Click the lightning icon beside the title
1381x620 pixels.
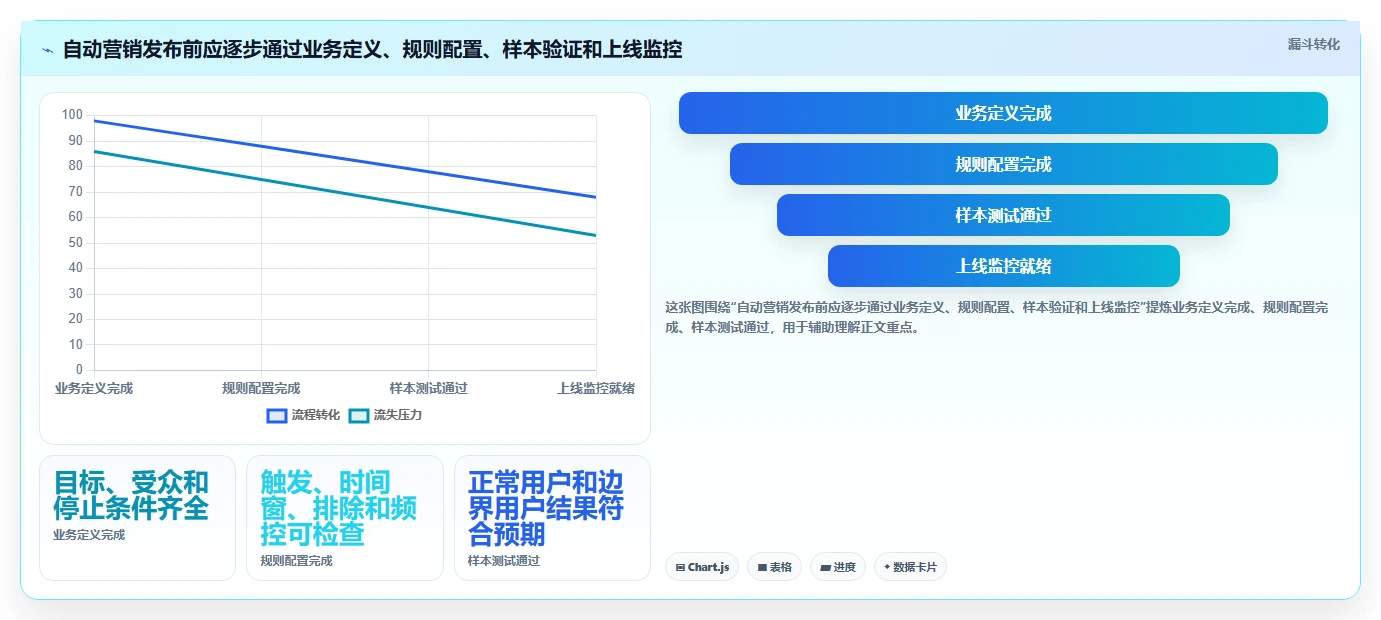click(47, 49)
